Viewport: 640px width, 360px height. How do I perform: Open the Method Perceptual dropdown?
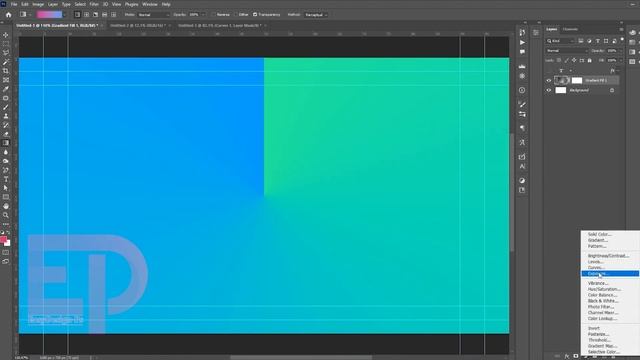(x=316, y=15)
